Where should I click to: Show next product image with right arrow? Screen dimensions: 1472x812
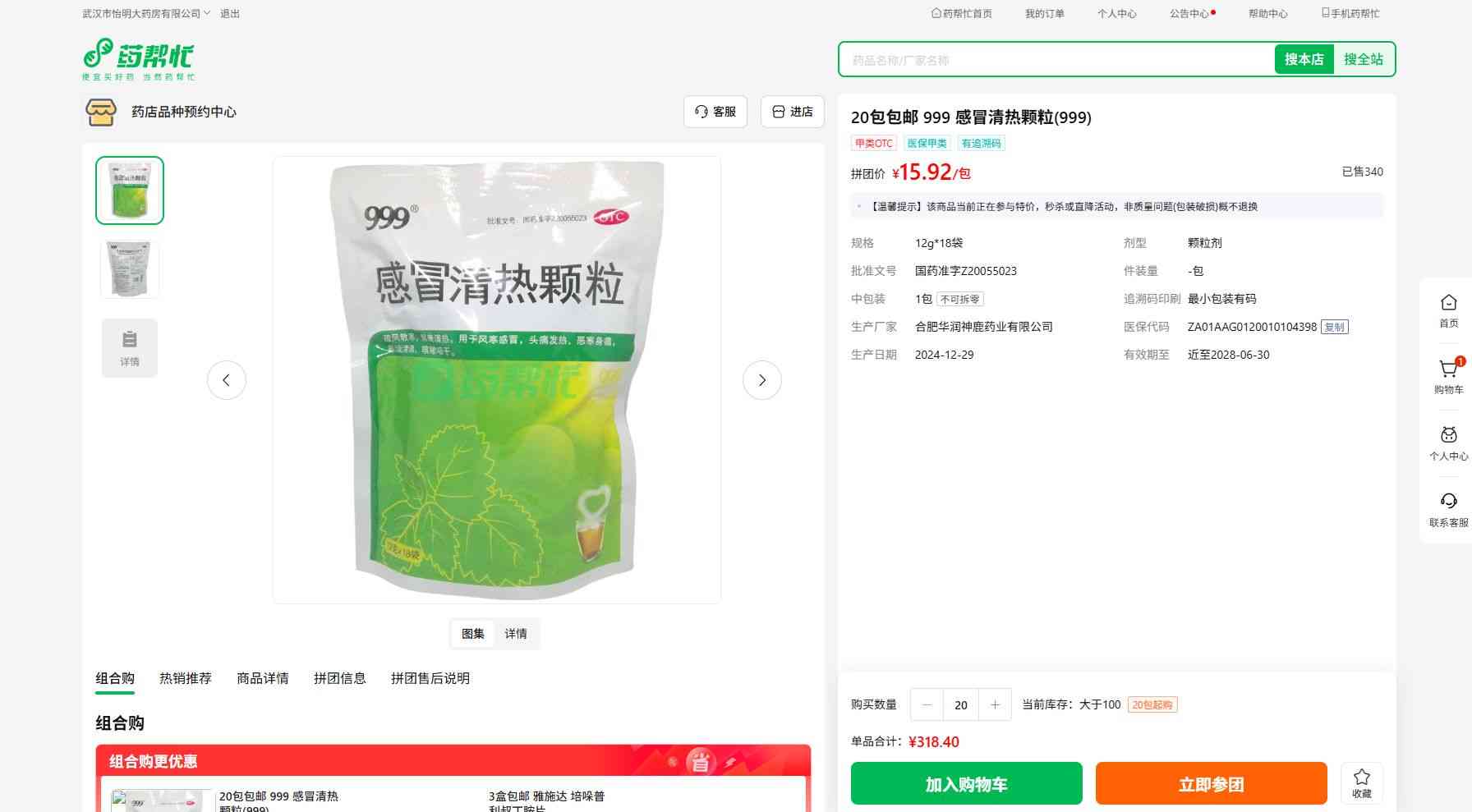tap(762, 380)
